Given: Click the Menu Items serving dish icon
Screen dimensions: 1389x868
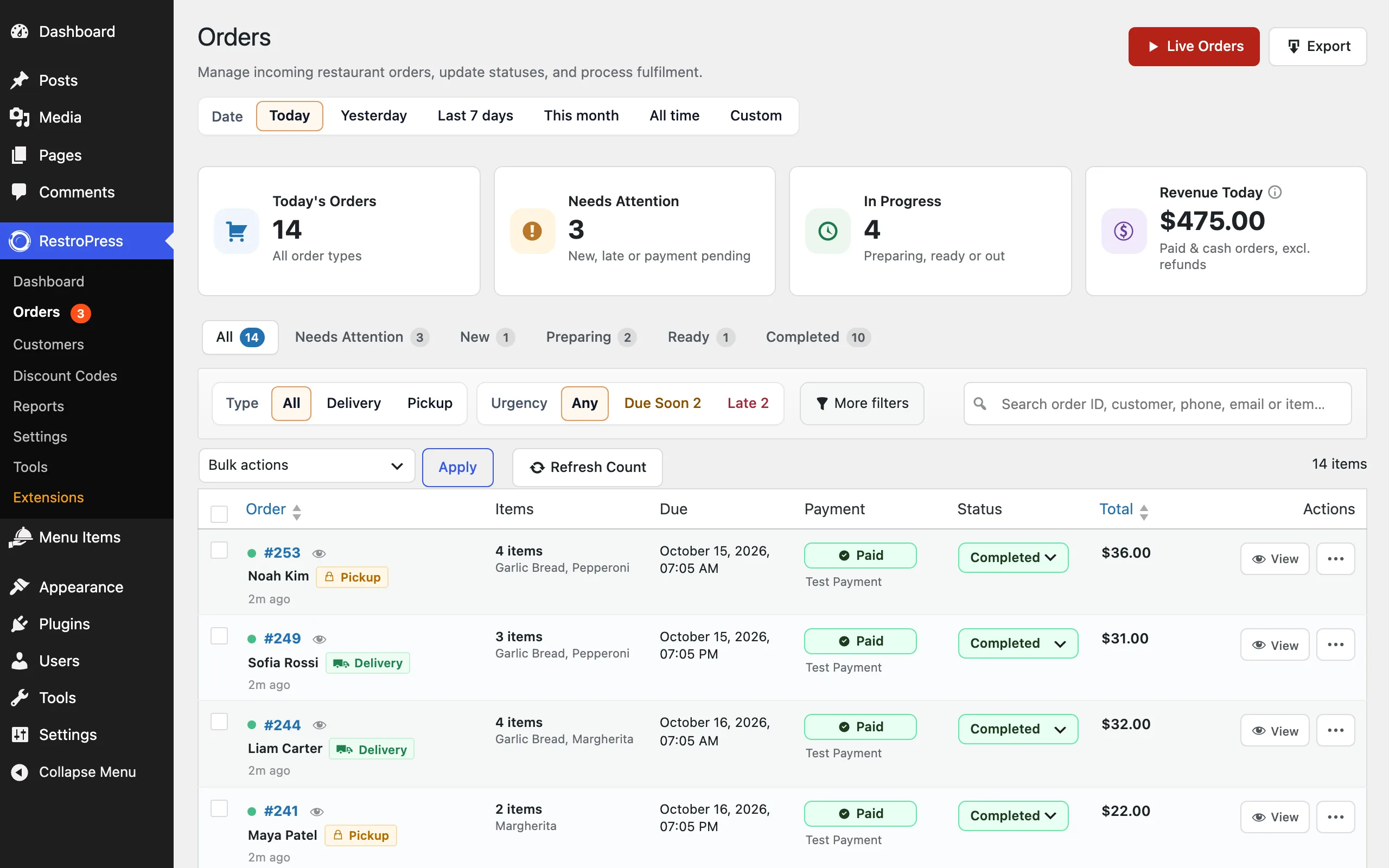Looking at the screenshot, I should pos(21,537).
